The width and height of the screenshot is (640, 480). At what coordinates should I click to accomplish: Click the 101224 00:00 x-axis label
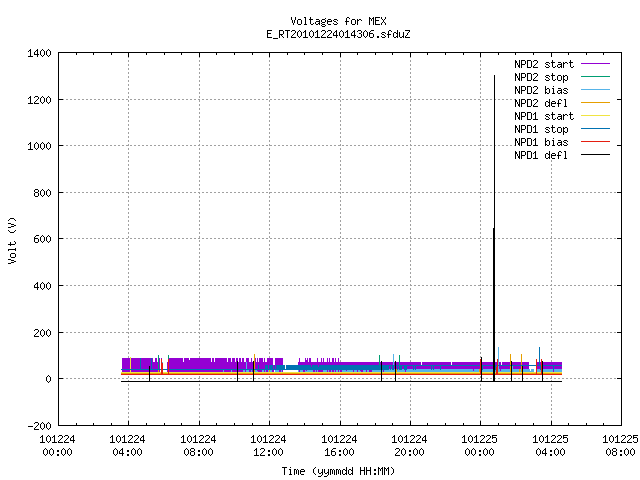[57, 446]
